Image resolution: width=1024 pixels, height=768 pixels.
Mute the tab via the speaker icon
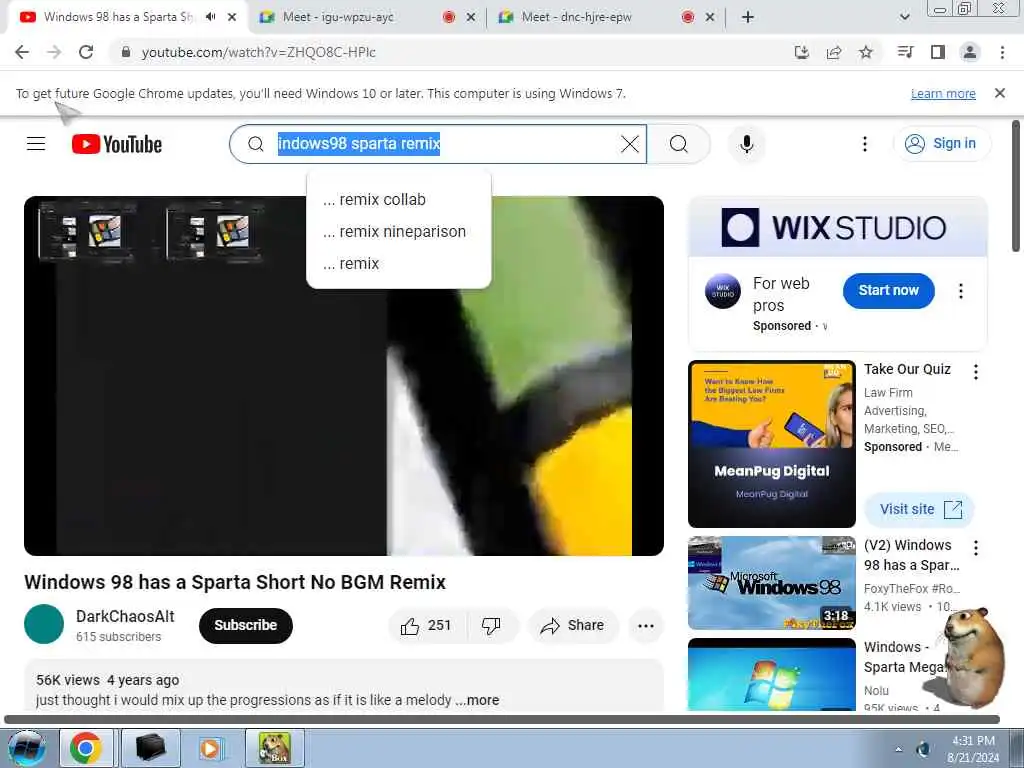210,17
